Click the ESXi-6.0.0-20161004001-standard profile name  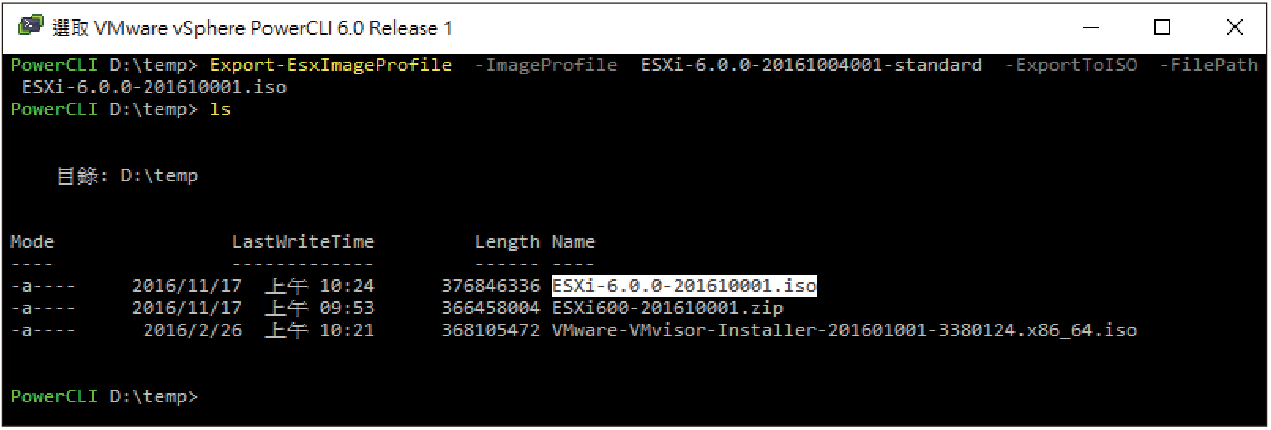click(811, 65)
